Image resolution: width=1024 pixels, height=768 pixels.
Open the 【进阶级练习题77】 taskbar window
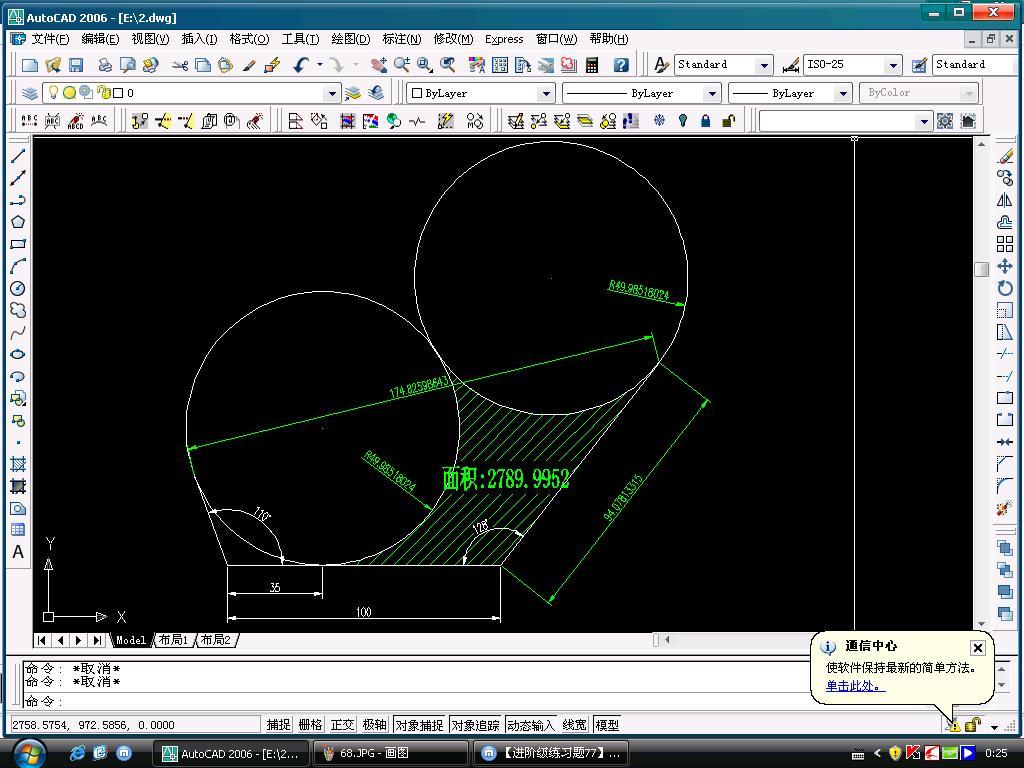click(550, 753)
